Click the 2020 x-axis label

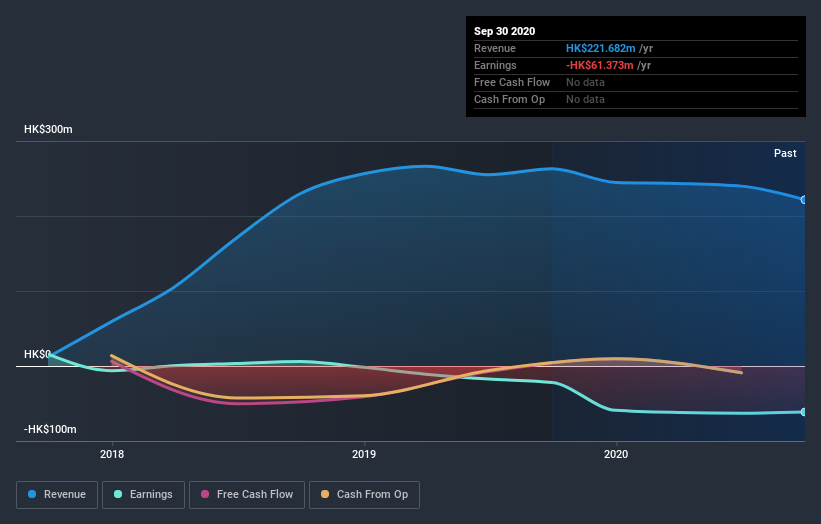(x=616, y=454)
